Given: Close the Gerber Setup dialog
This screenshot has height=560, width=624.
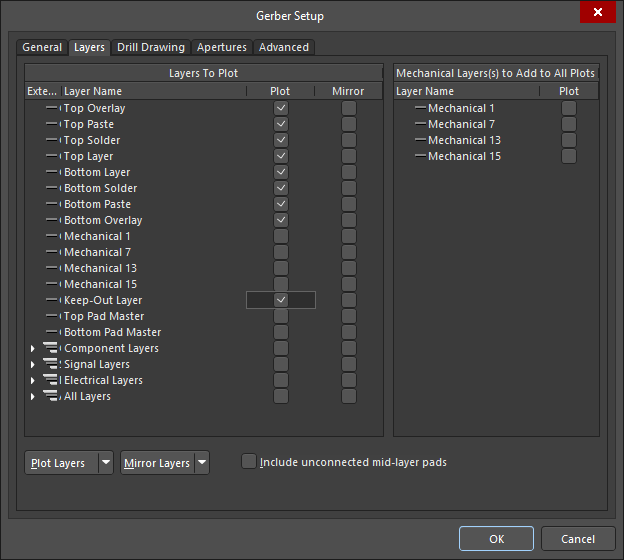Looking at the screenshot, I should tap(598, 12).
